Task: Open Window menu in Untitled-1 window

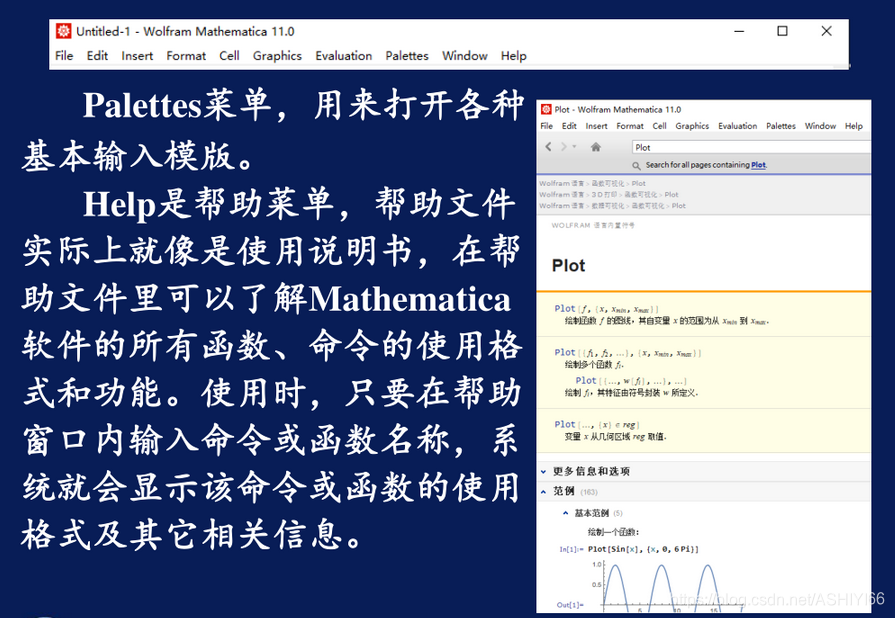Action: point(465,56)
